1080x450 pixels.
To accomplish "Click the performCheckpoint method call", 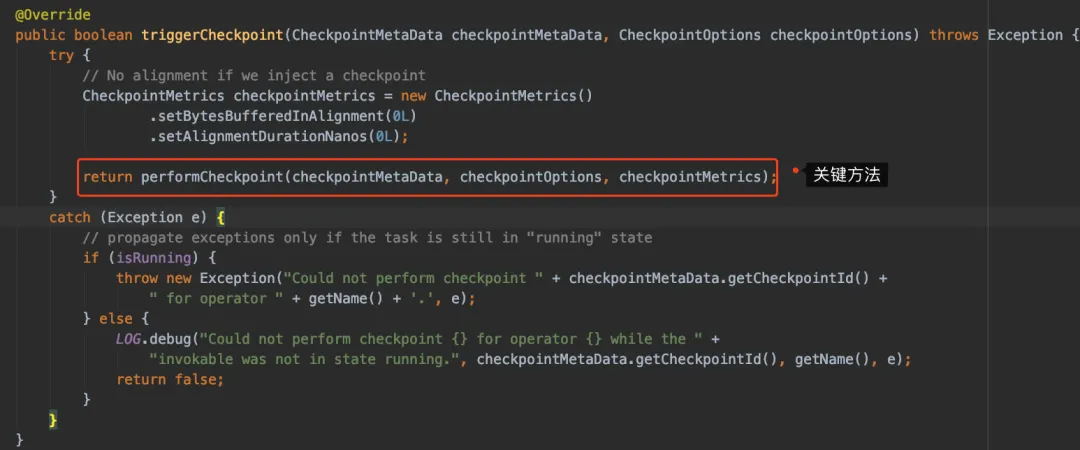I will coord(212,177).
